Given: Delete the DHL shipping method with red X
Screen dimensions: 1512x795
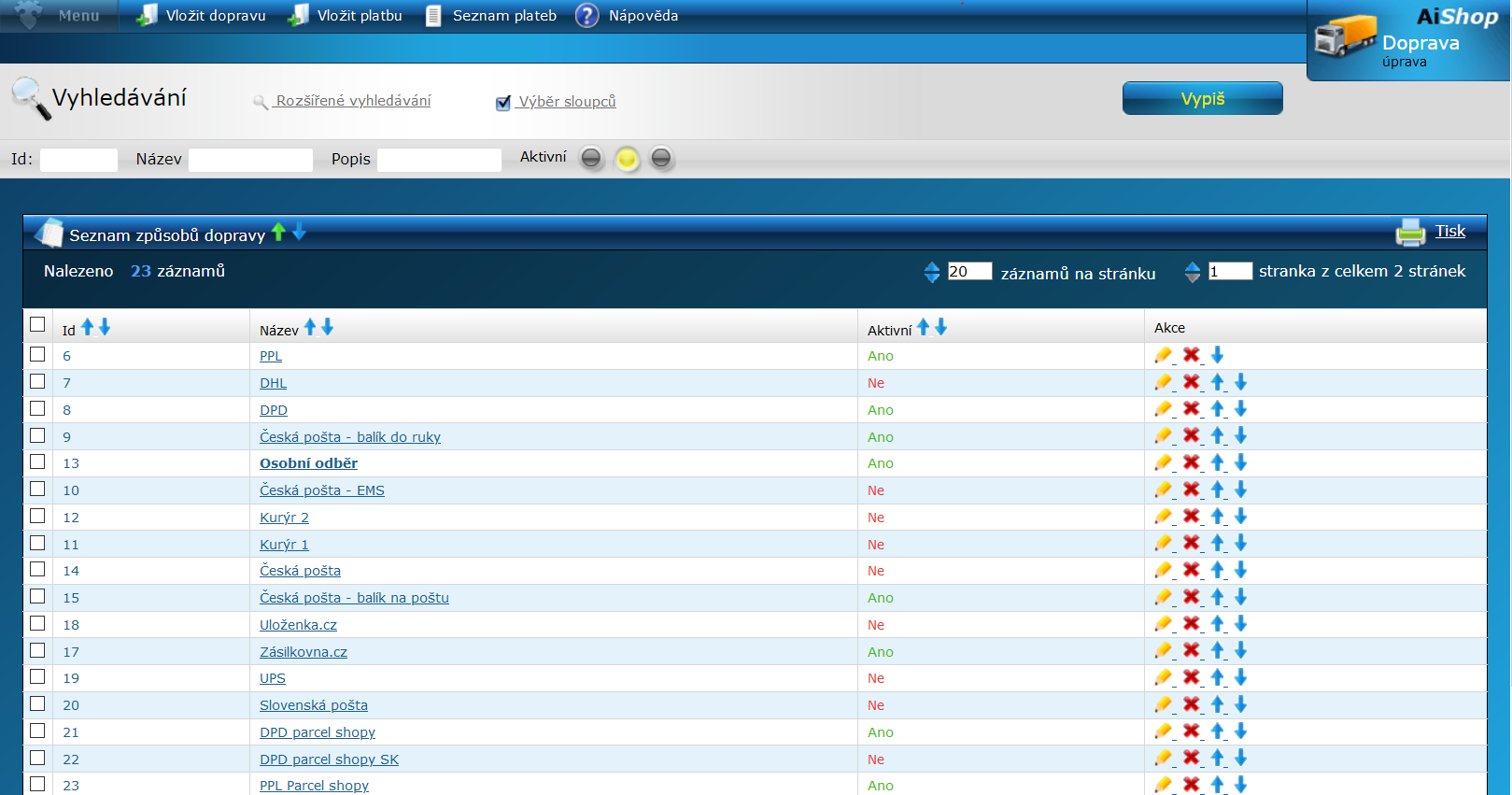Looking at the screenshot, I should (x=1191, y=382).
